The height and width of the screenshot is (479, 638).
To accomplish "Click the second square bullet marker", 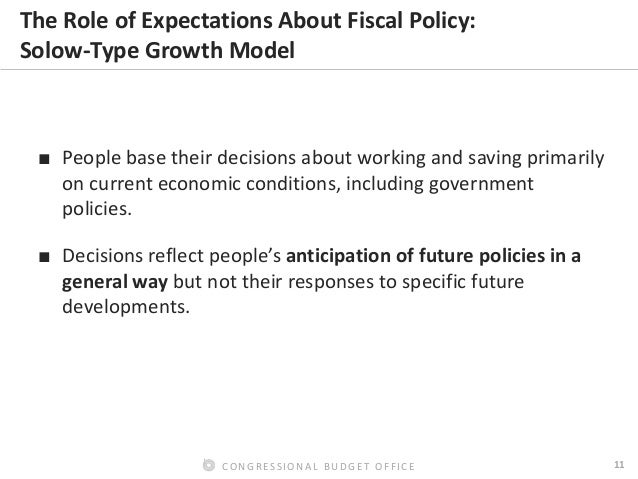I will click(45, 256).
